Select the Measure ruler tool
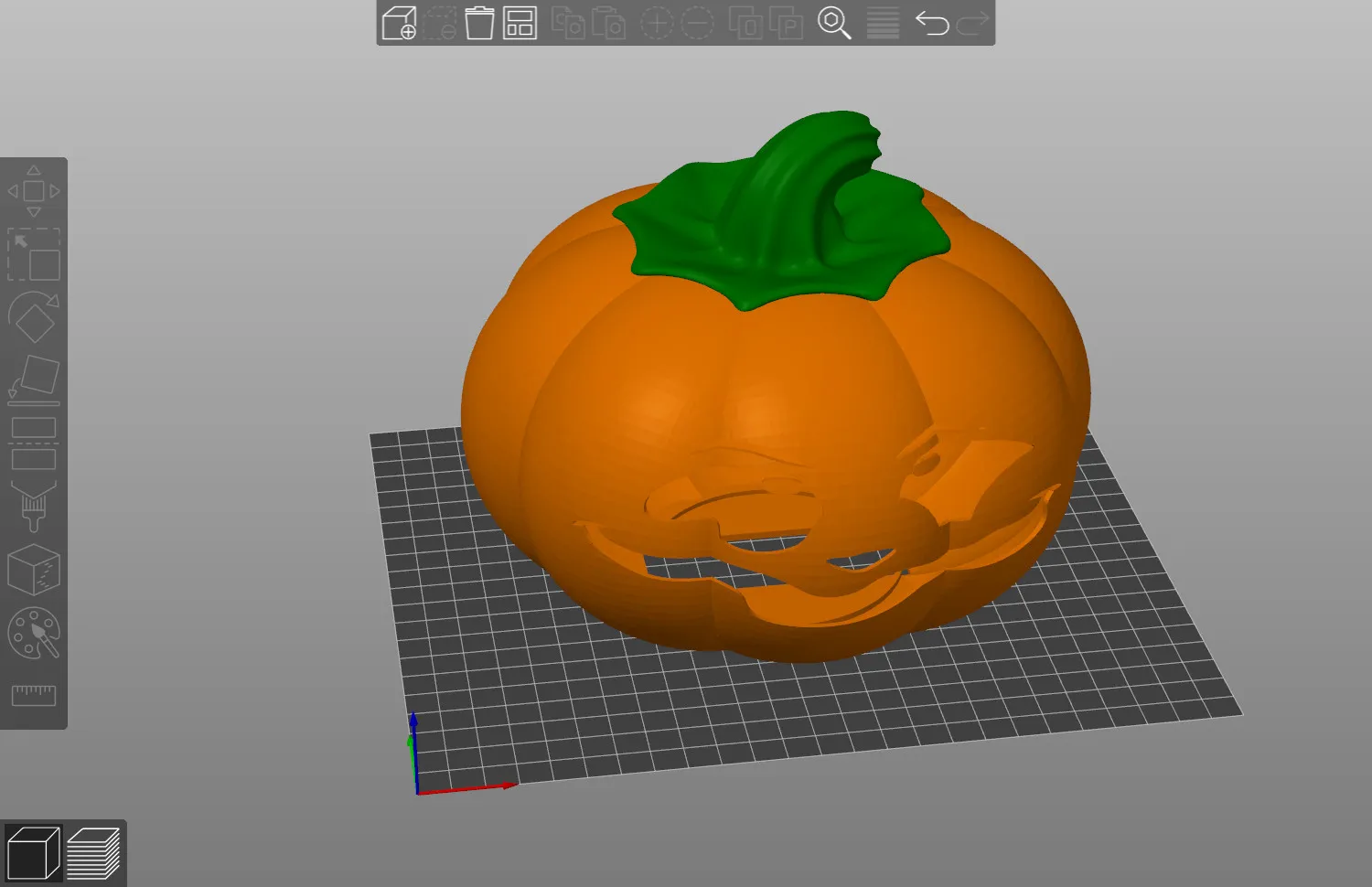Image resolution: width=1372 pixels, height=887 pixels. click(34, 696)
